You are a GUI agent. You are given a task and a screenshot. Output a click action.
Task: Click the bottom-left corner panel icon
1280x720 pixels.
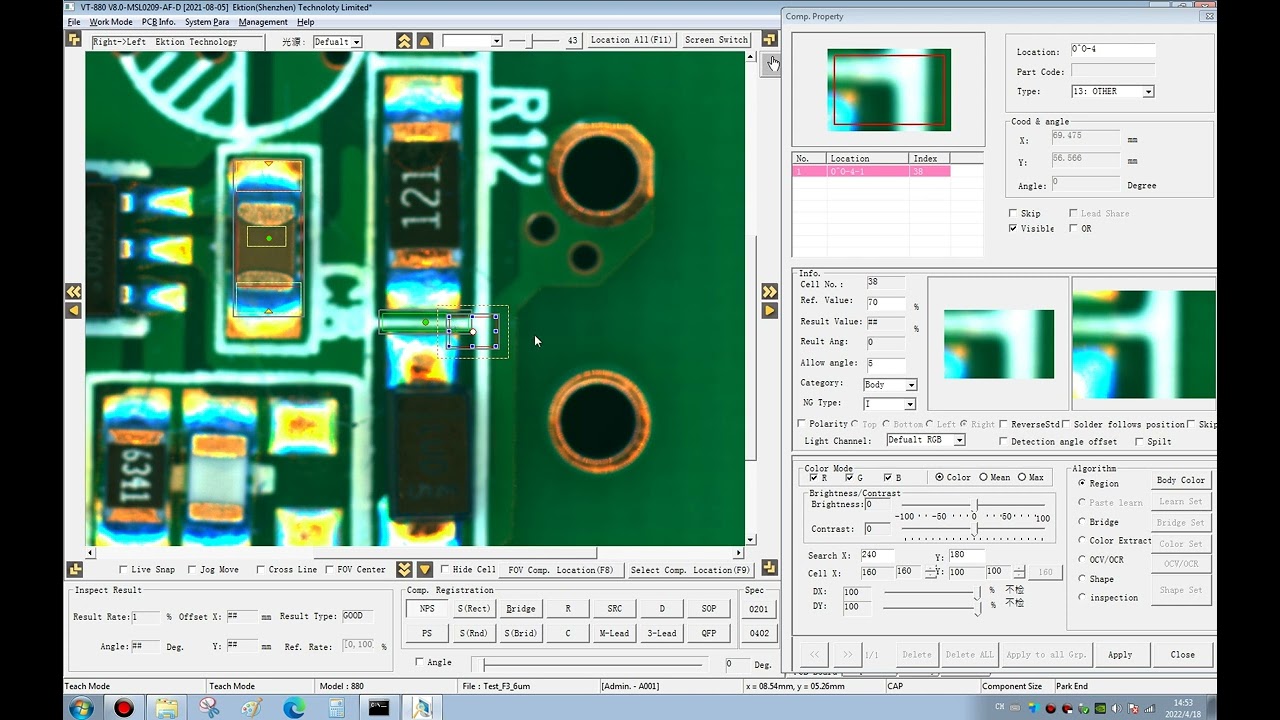coord(73,569)
